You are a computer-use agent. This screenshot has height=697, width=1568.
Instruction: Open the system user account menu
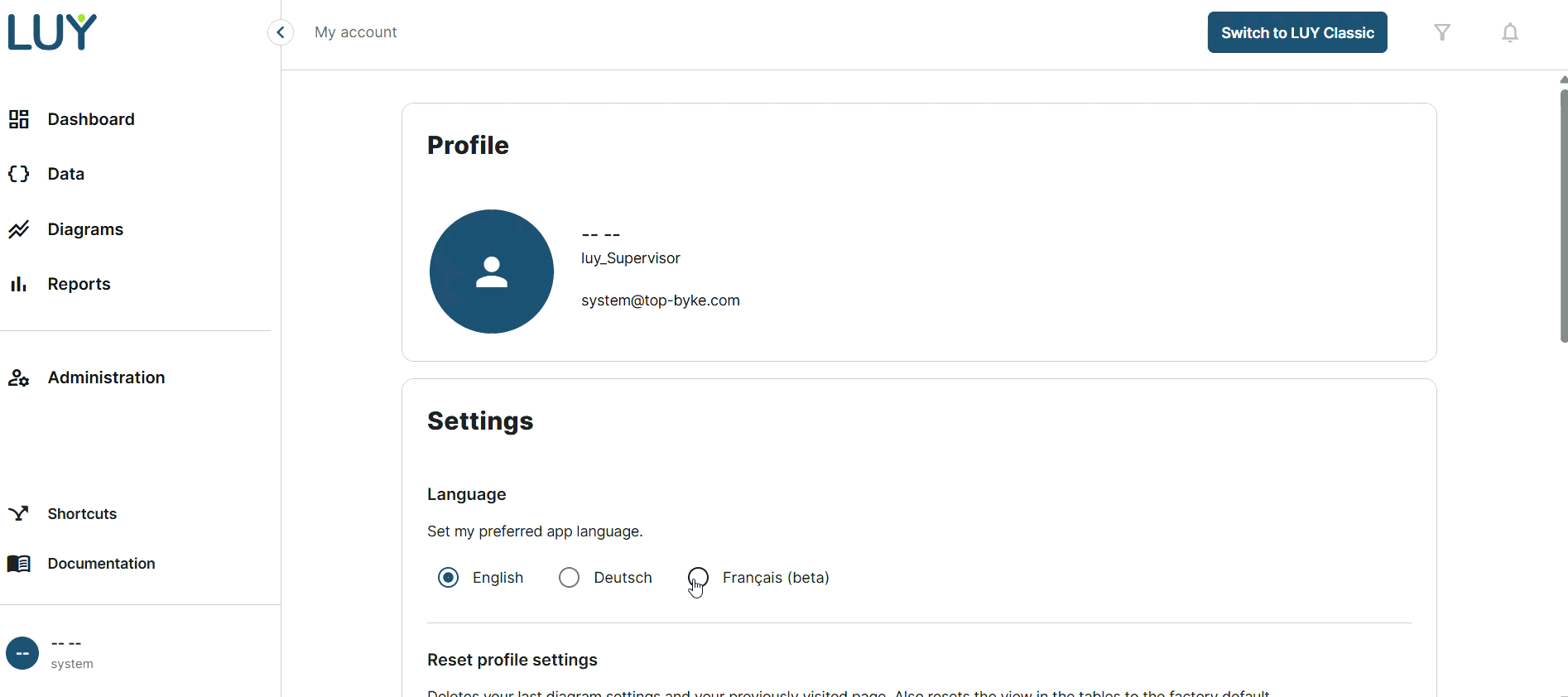point(50,653)
